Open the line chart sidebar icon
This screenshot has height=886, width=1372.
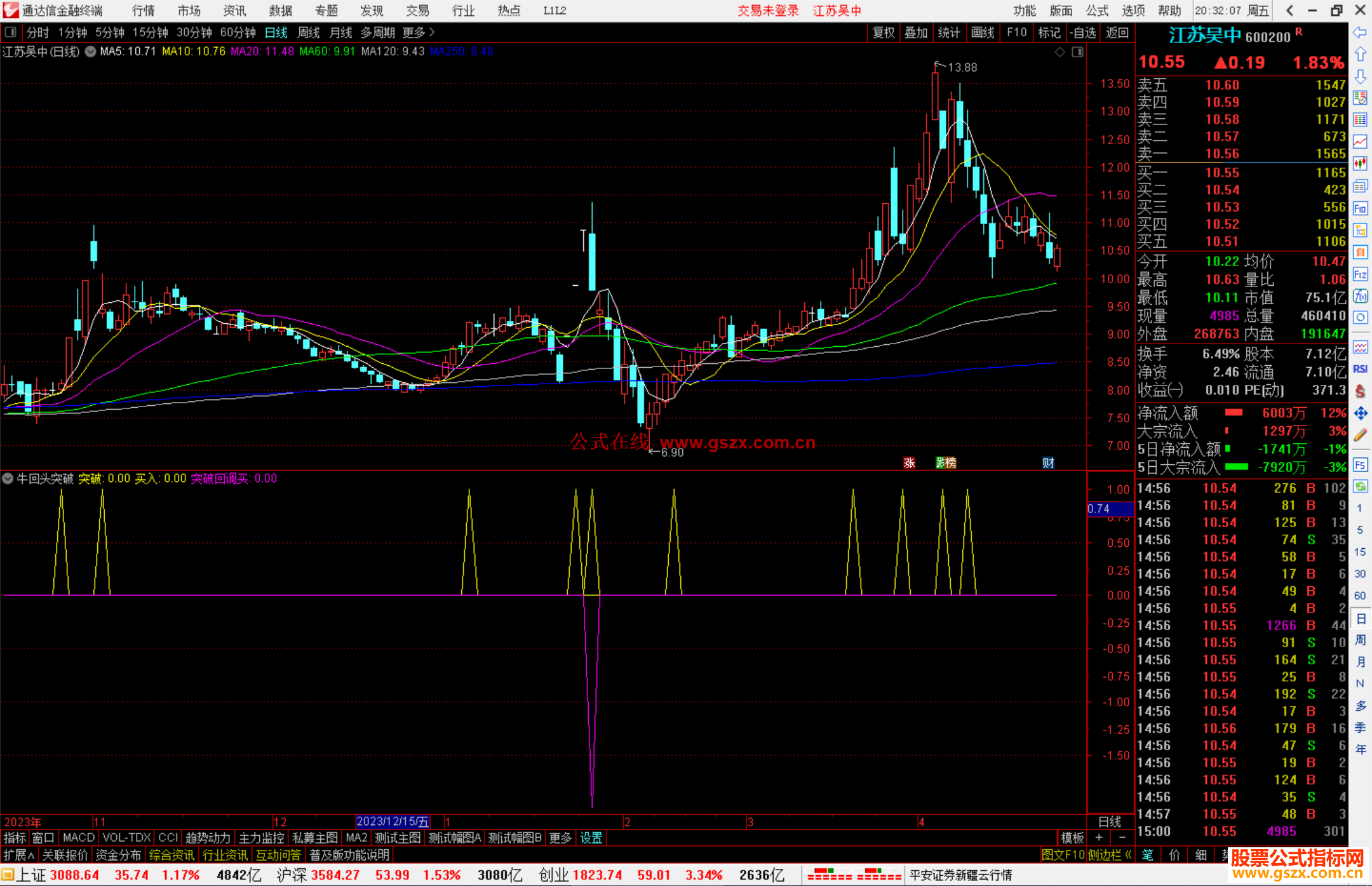tap(1360, 142)
